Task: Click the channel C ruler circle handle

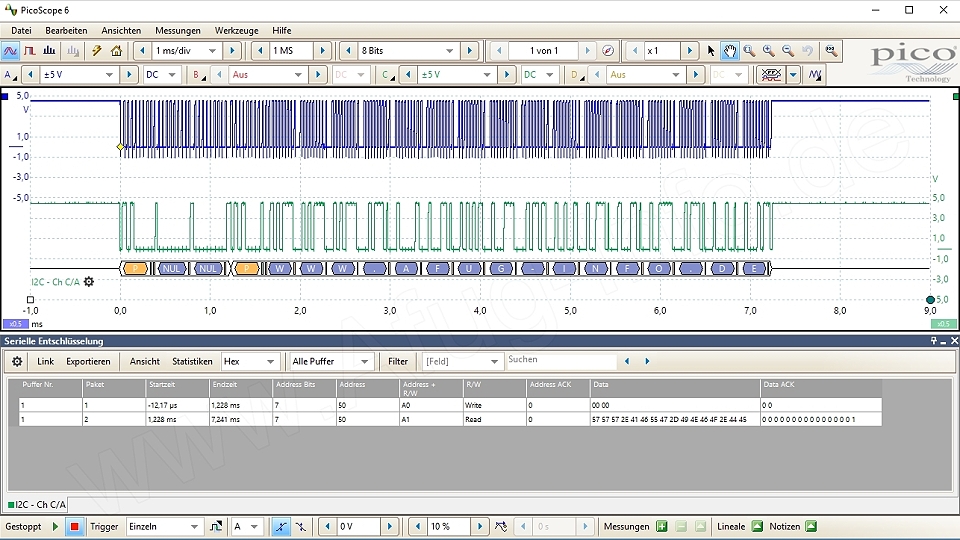Action: 931,299
